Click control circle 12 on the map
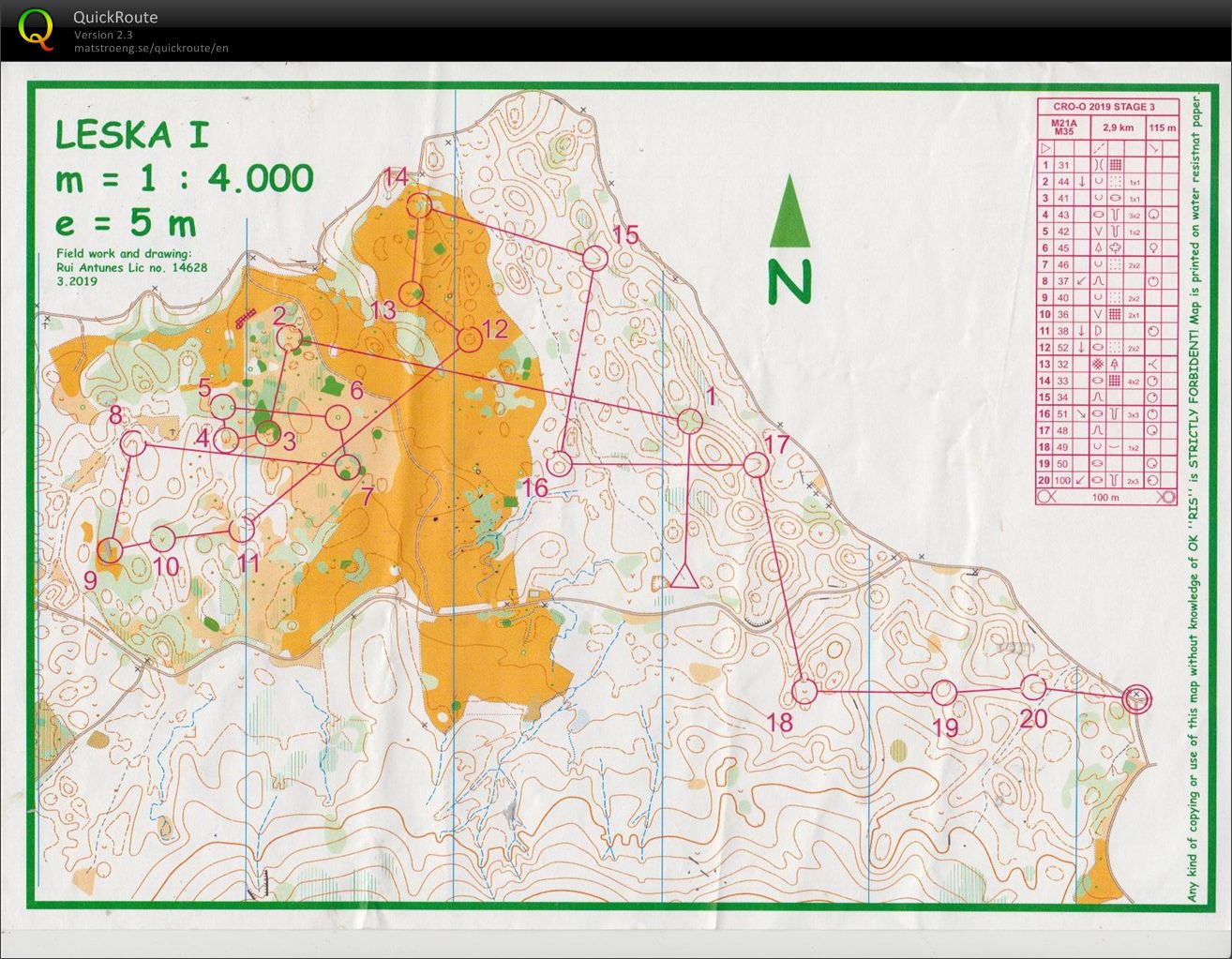 [469, 340]
